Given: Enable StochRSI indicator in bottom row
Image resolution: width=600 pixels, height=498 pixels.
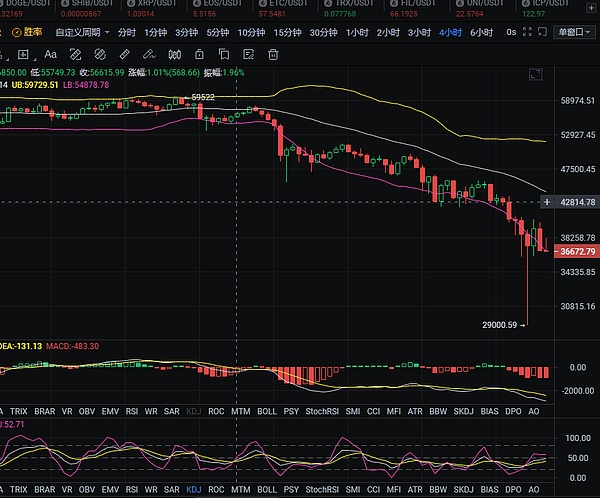Looking at the screenshot, I should pos(323,490).
